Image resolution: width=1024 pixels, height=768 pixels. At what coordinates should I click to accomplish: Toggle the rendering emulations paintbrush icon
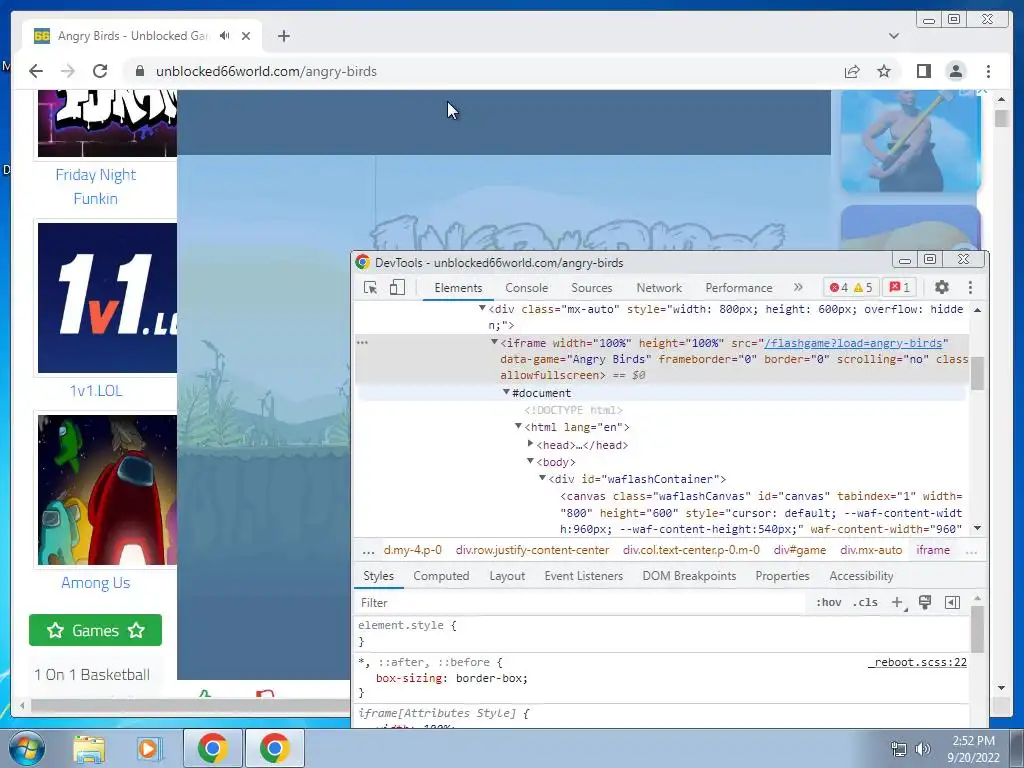(x=924, y=602)
